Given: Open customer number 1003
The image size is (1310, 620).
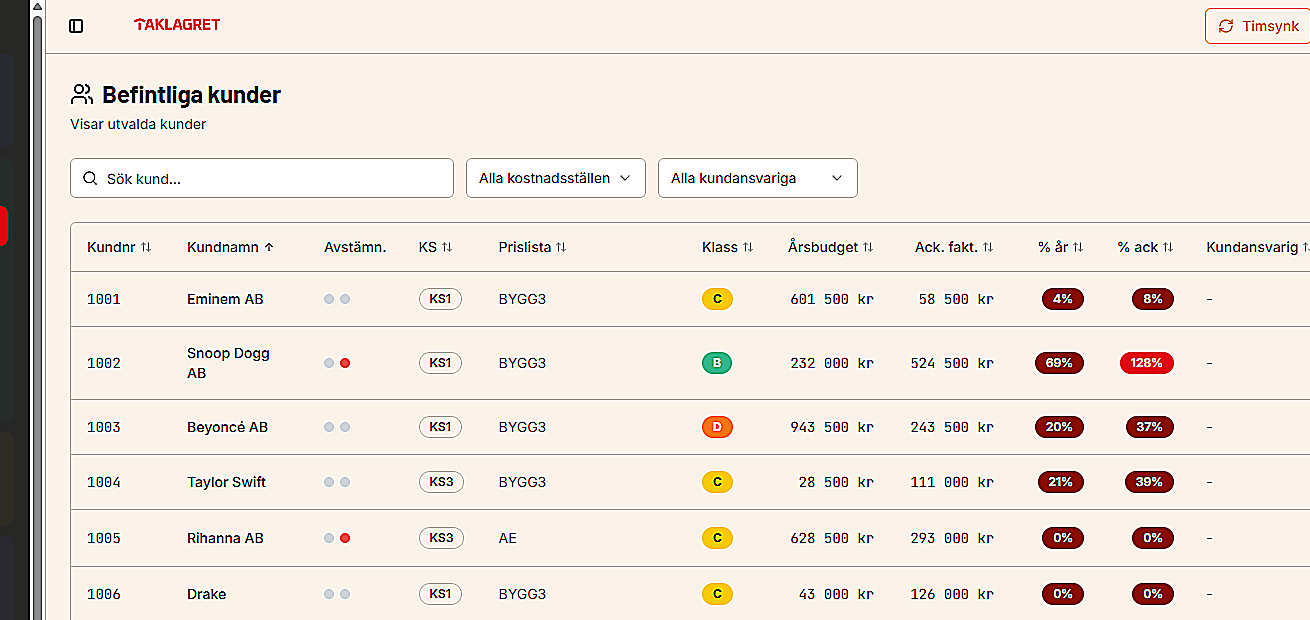Looking at the screenshot, I should [104, 427].
